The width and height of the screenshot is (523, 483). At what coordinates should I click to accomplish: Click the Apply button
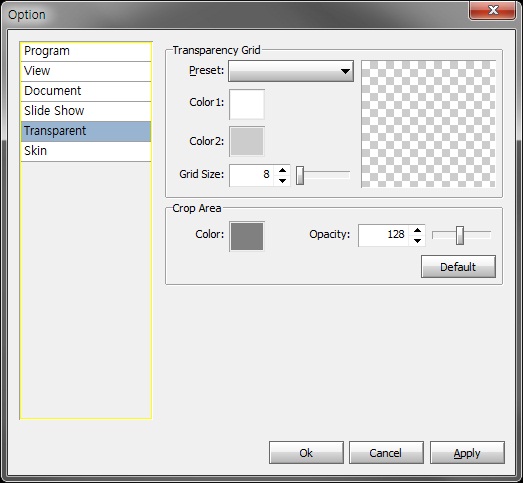tap(467, 453)
